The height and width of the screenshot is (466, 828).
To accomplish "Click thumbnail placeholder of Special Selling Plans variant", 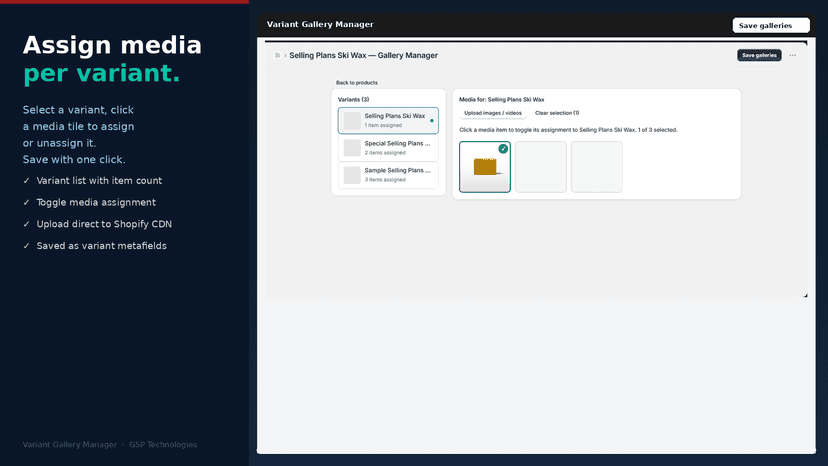I will (x=352, y=147).
